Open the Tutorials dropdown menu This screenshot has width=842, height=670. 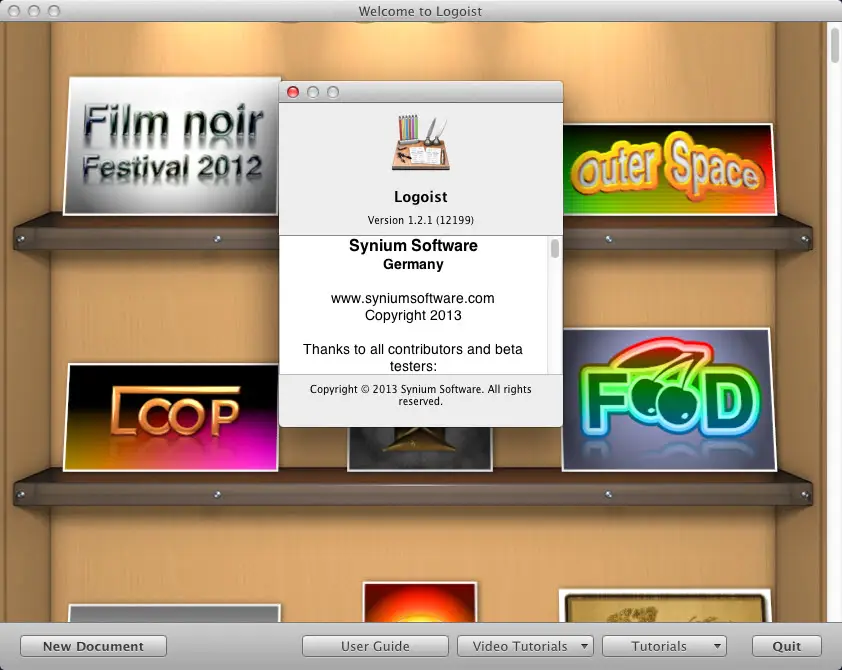(x=664, y=646)
